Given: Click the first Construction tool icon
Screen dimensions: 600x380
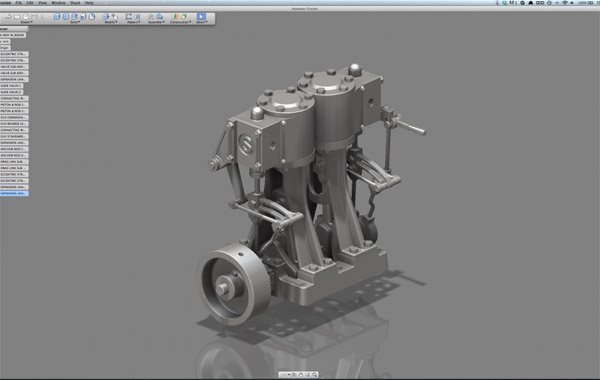Looking at the screenshot, I should (x=175, y=16).
